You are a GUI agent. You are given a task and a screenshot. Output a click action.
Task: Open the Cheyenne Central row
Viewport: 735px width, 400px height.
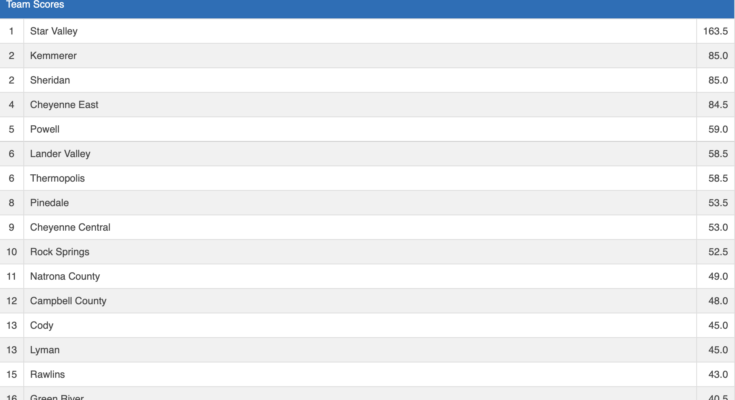(x=70, y=227)
